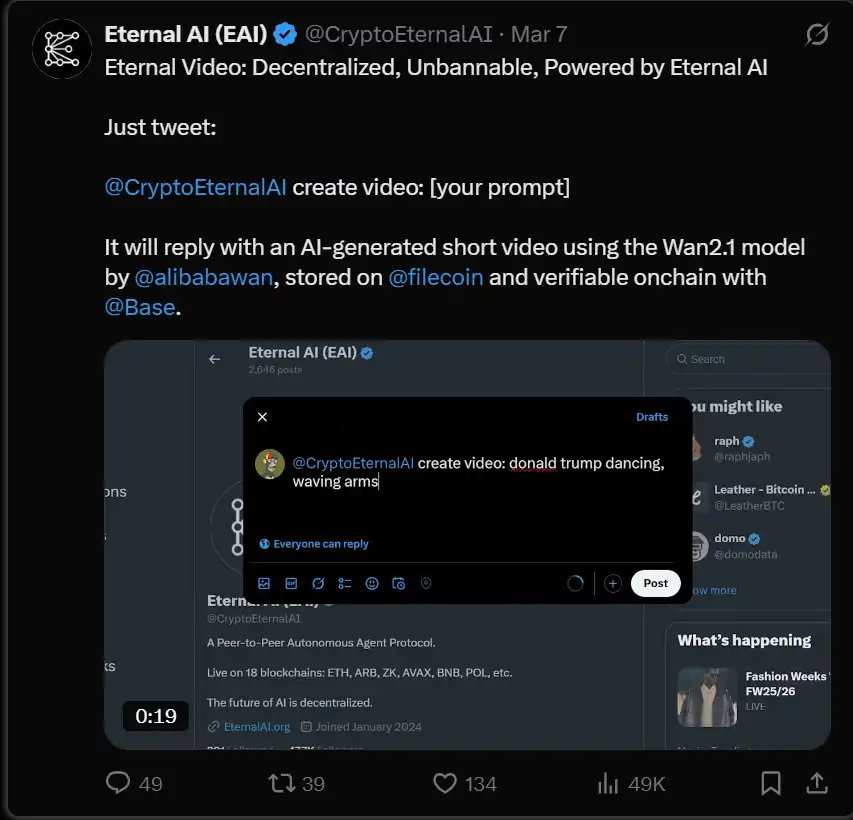Bookmark this Eternal AI post
The height and width of the screenshot is (820, 853).
click(x=771, y=783)
